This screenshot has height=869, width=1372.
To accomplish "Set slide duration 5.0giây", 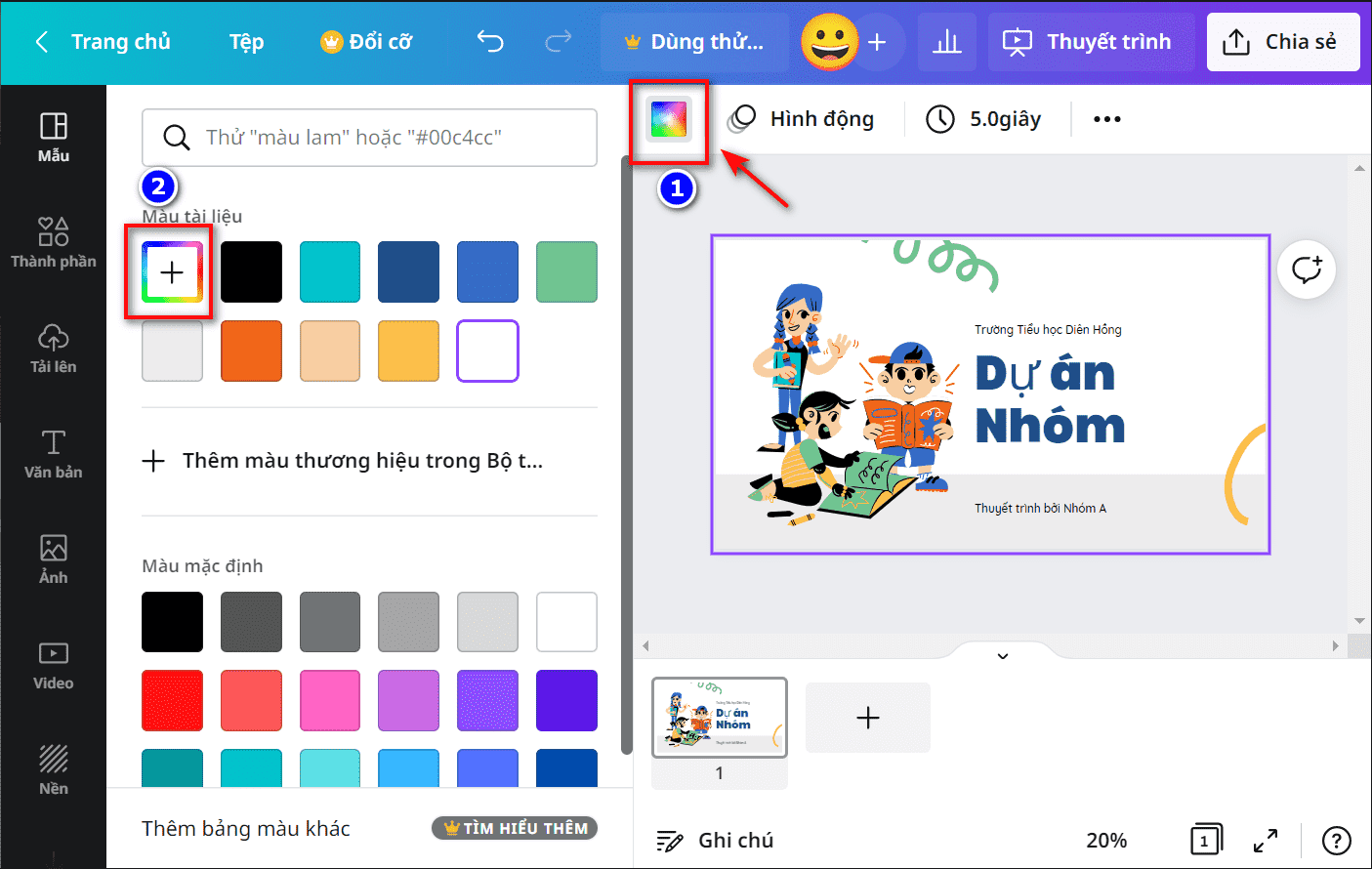I will 983,119.
